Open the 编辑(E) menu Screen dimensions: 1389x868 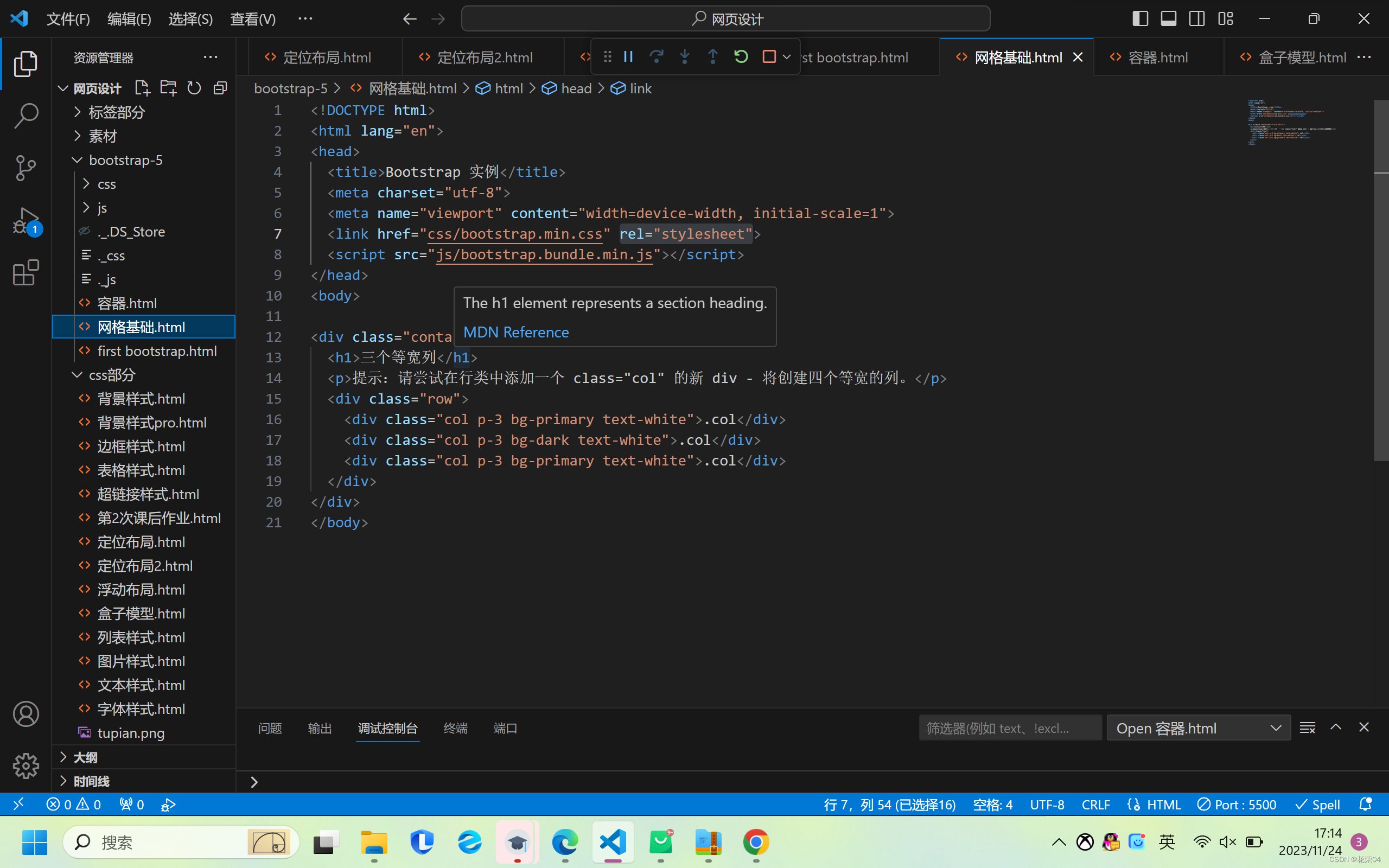pos(129,19)
